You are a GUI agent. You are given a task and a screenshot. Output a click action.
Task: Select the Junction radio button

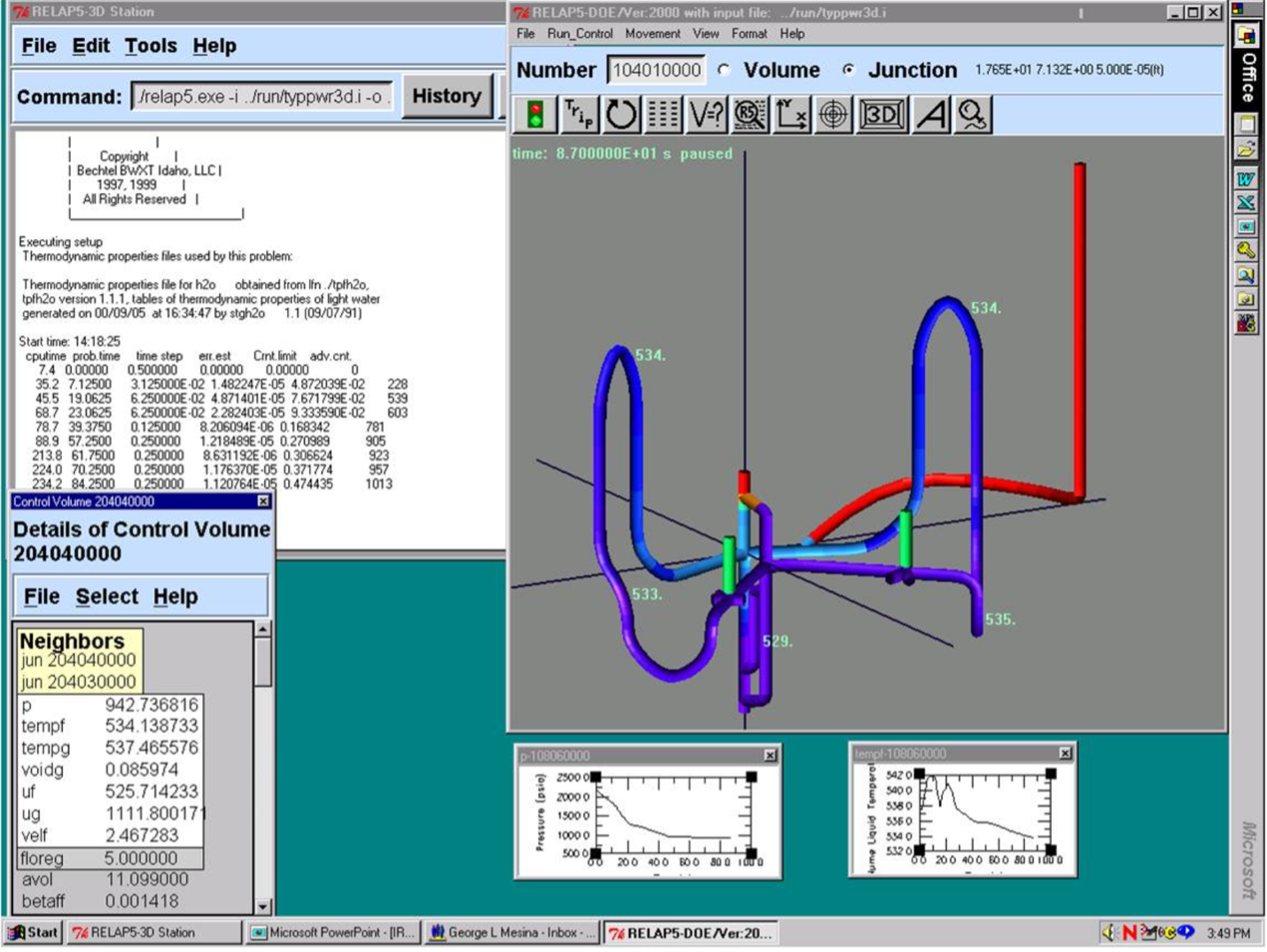click(x=850, y=70)
